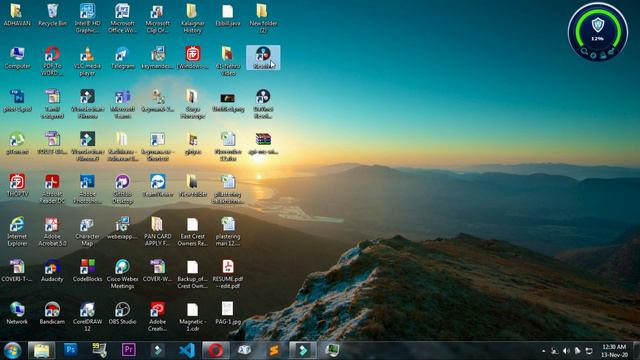Click the Computer desktop icon
Viewport: 640px width, 360px height.
coord(17,58)
